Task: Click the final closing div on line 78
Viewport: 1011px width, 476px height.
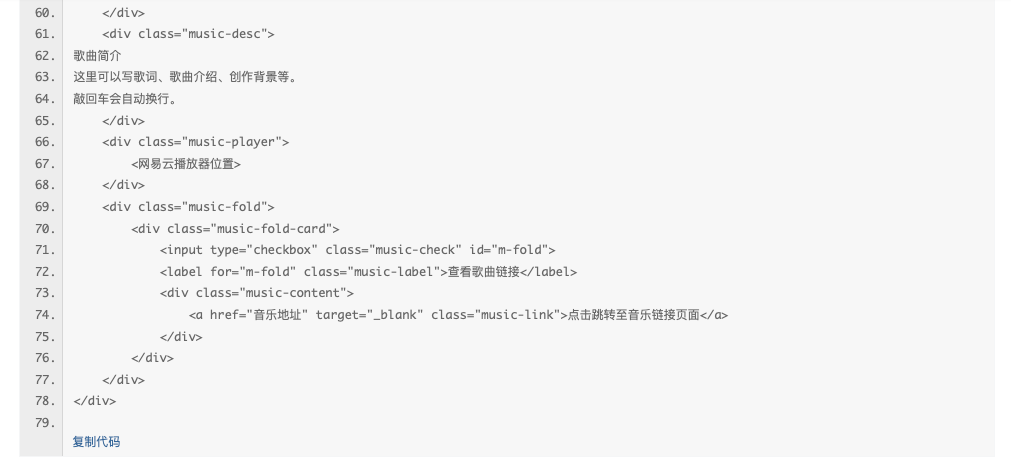Action: pyautogui.click(x=95, y=401)
